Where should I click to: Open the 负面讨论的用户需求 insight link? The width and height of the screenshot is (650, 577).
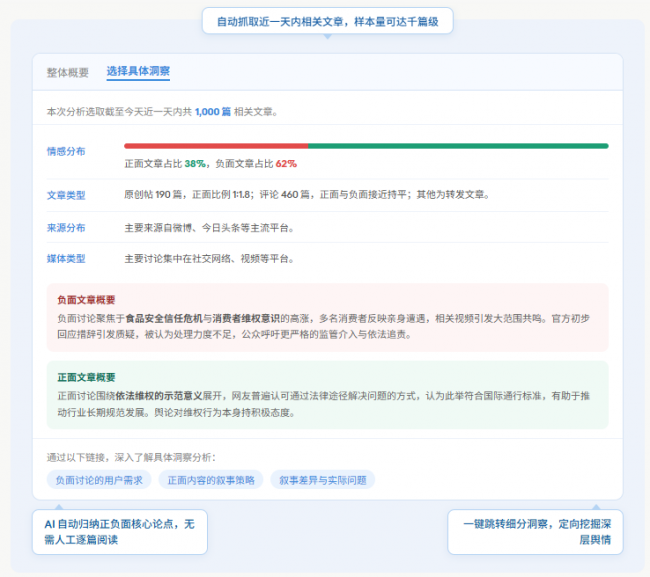coord(99,480)
